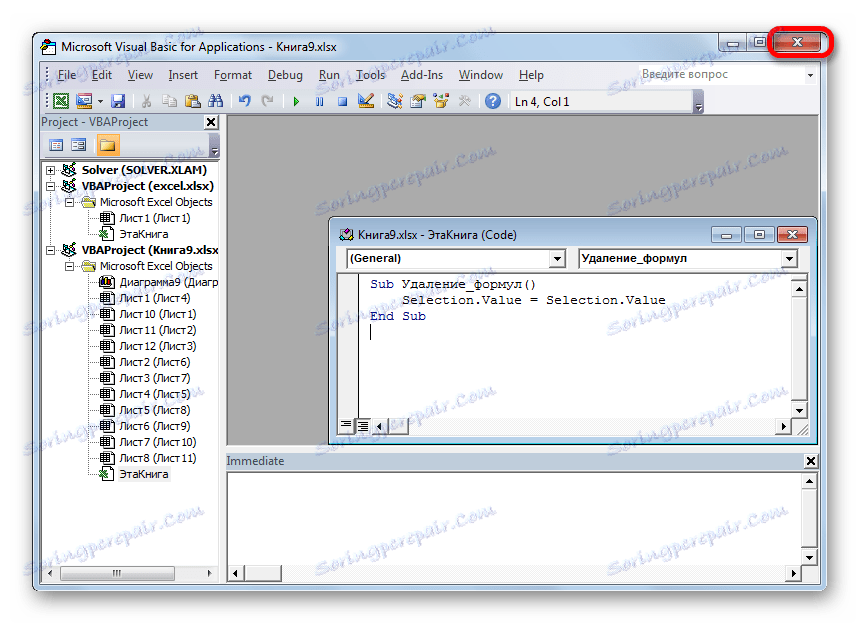The image size is (860, 624).
Task: Expand the Solver (SOLVER.XLAM) node
Action: click(x=50, y=171)
